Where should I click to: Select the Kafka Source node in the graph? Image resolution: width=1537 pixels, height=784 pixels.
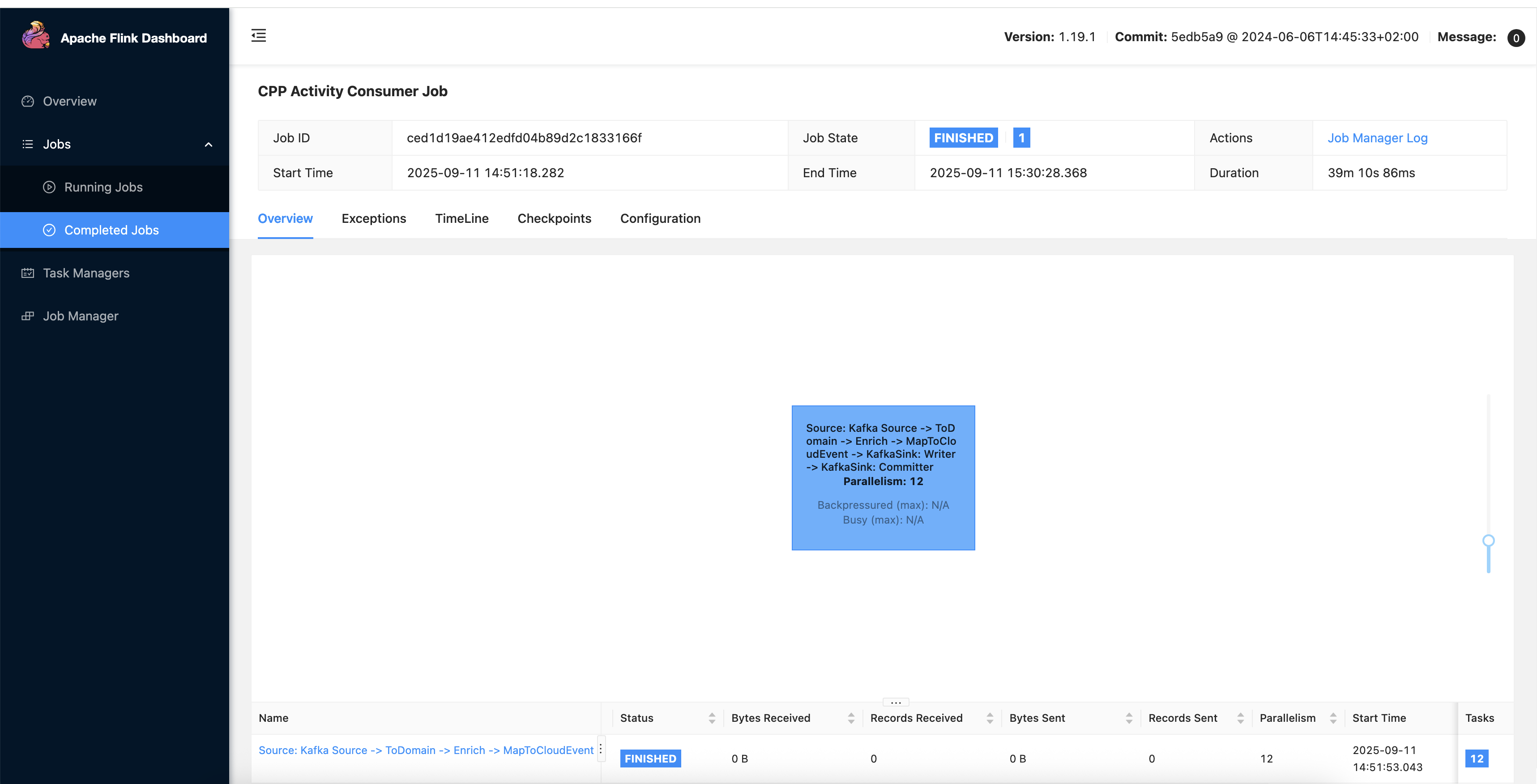tap(883, 477)
